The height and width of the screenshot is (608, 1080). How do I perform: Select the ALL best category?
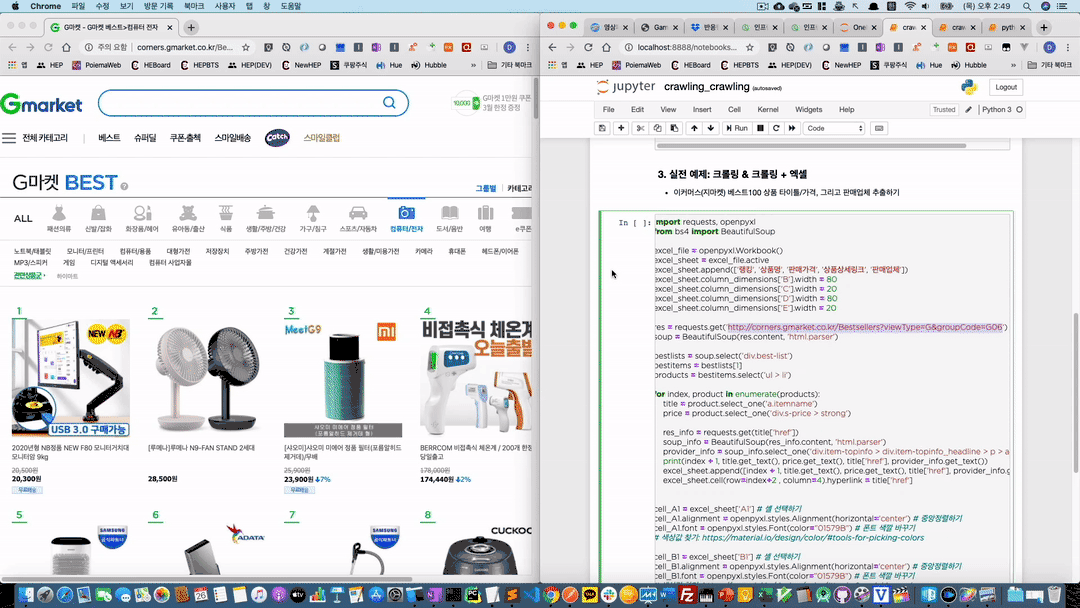click(23, 218)
